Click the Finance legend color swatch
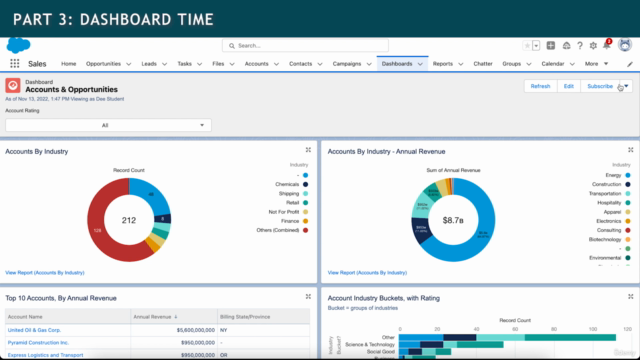Viewport: 640px width, 360px height. click(305, 221)
